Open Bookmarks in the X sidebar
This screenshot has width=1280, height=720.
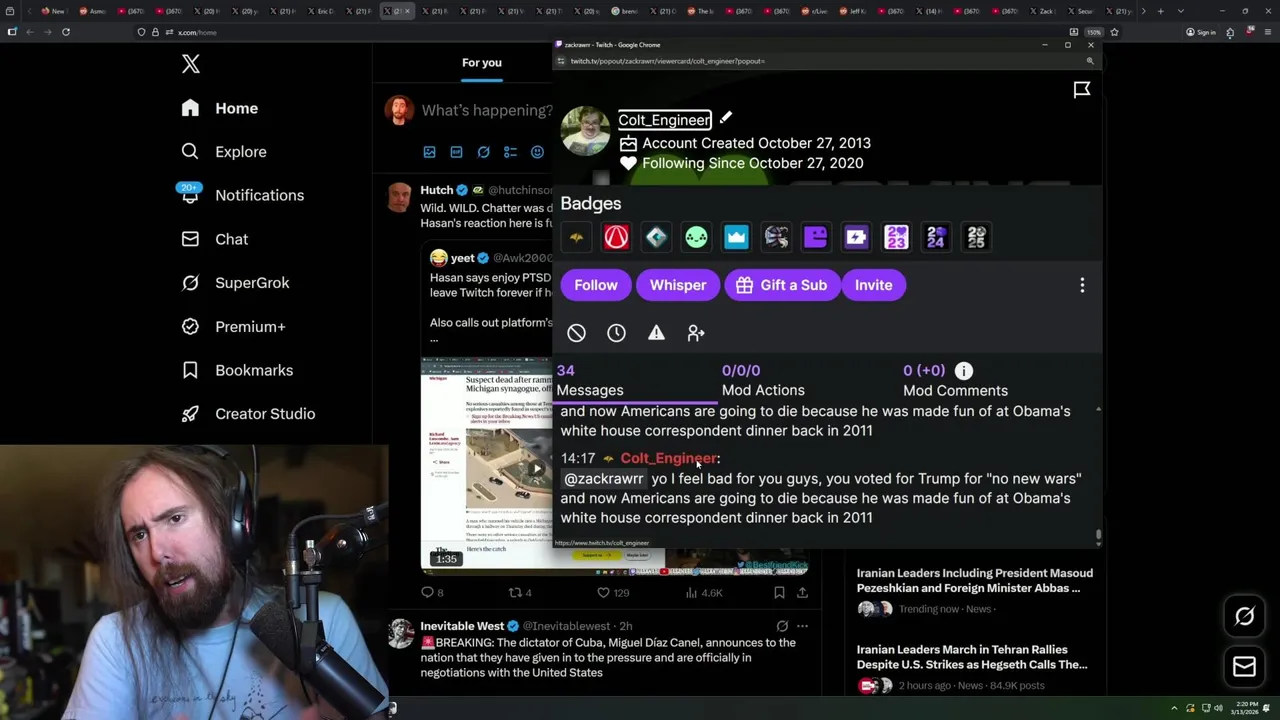coord(237,370)
